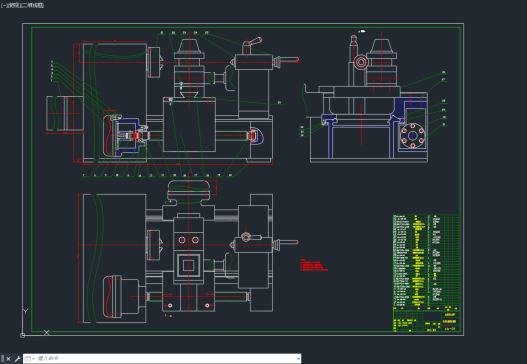Select the bolt-hole flange circle in side view
527x364 pixels.
(x=413, y=135)
